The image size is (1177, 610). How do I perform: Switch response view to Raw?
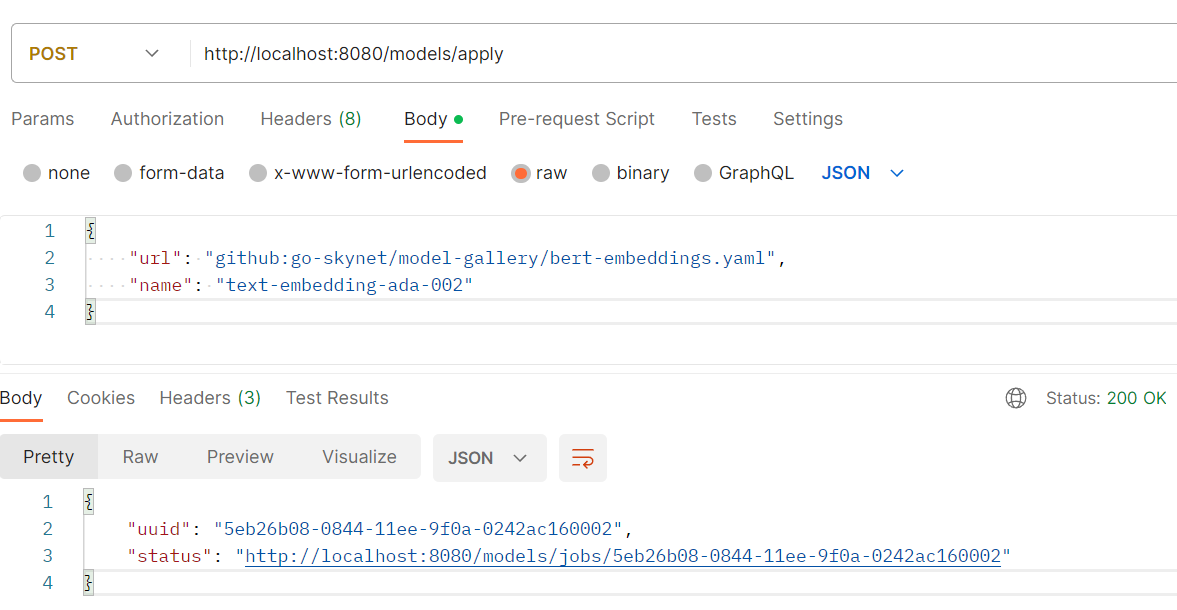(140, 457)
